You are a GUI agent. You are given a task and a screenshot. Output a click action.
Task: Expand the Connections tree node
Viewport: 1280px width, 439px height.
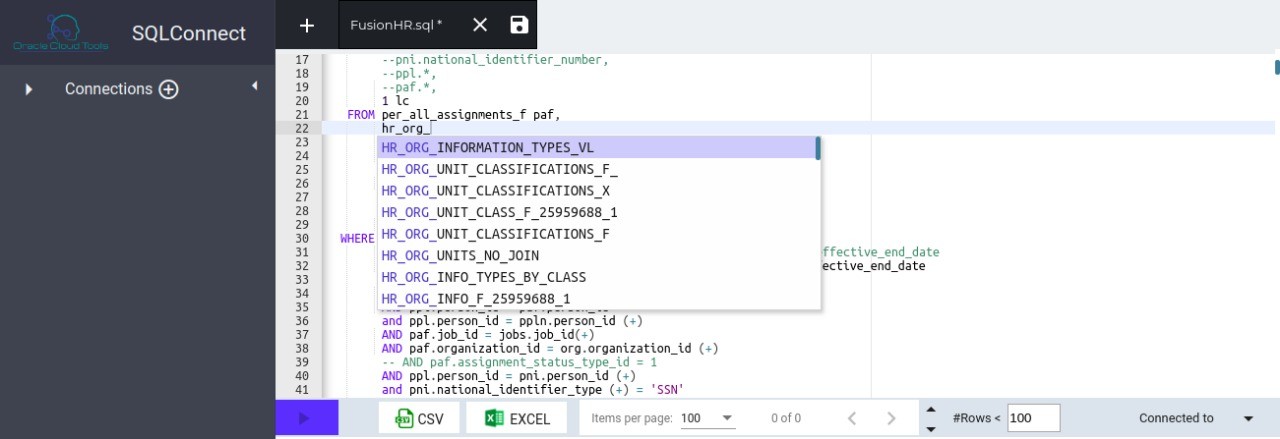(x=28, y=89)
